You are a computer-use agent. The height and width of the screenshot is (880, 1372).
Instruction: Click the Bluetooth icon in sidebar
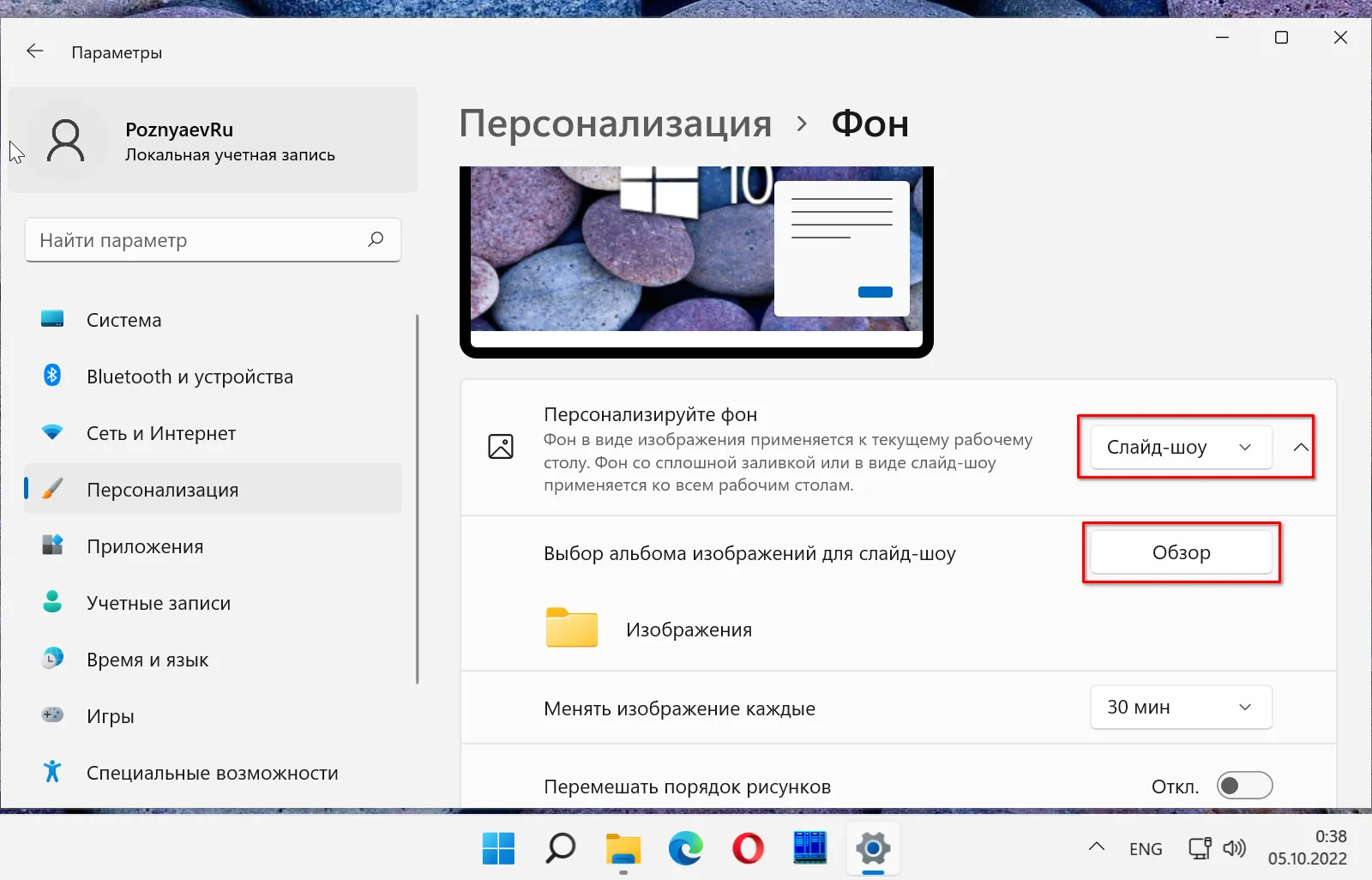point(52,376)
